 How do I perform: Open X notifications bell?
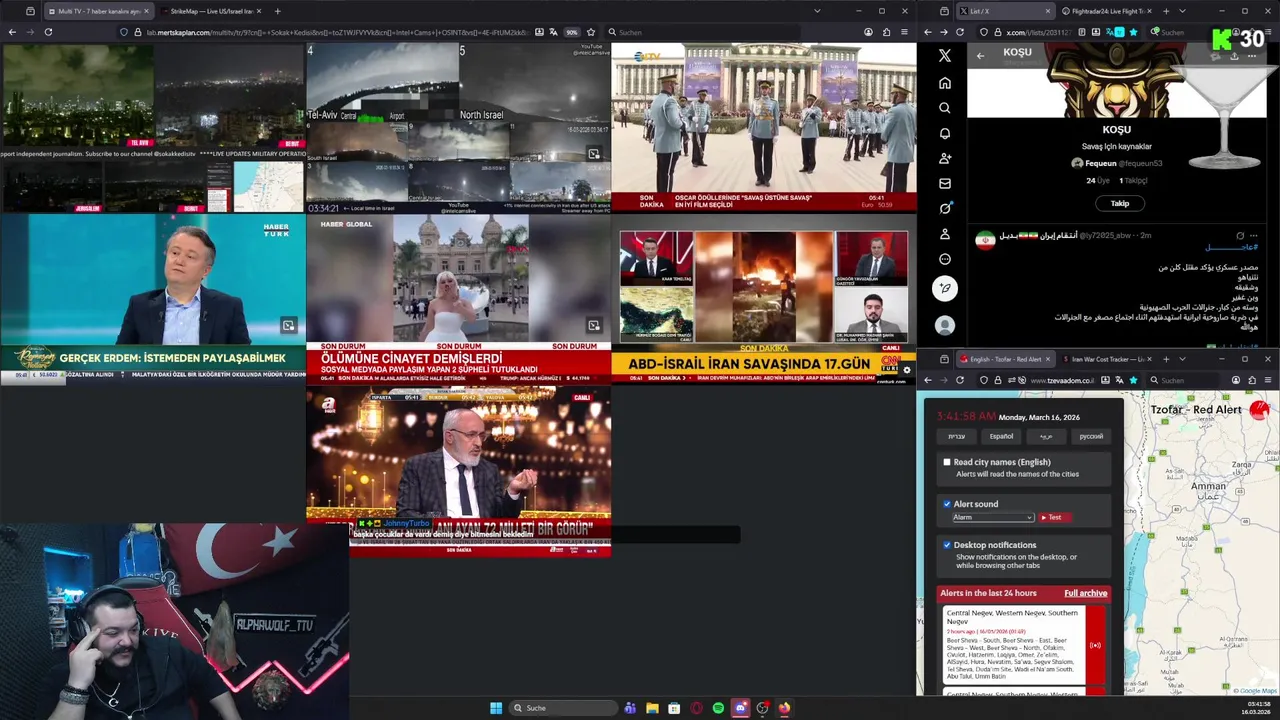[945, 133]
